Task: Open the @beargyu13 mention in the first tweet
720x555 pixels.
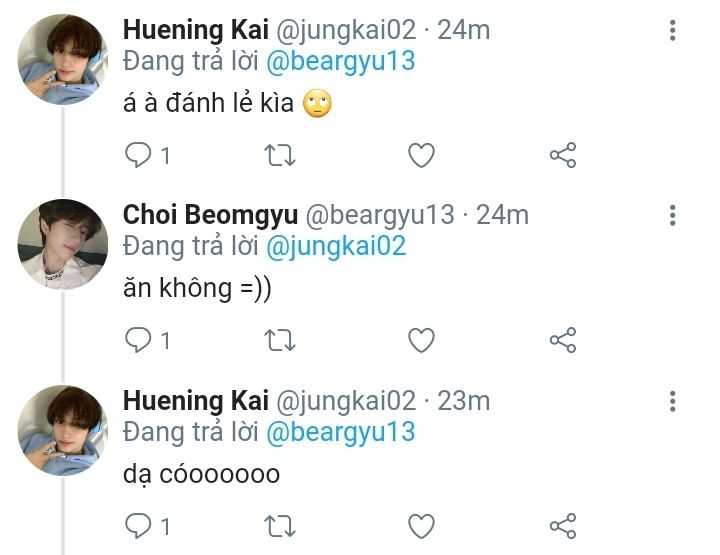Action: pos(340,61)
